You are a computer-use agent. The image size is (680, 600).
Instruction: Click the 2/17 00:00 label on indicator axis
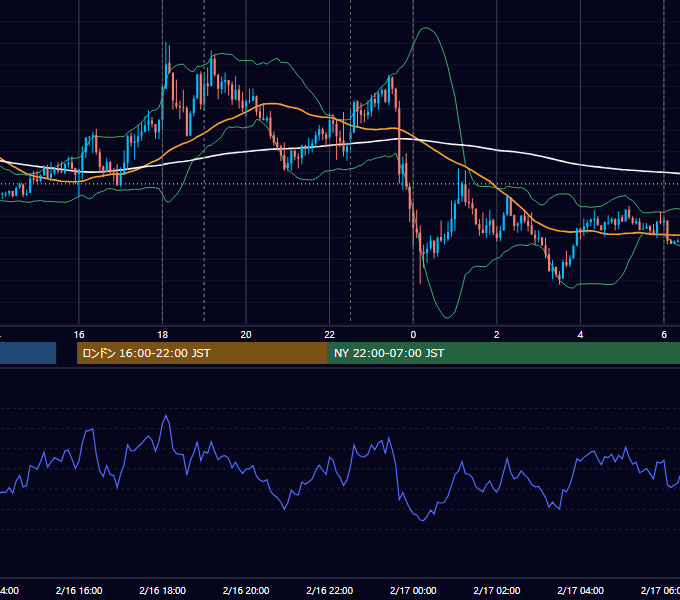413,590
